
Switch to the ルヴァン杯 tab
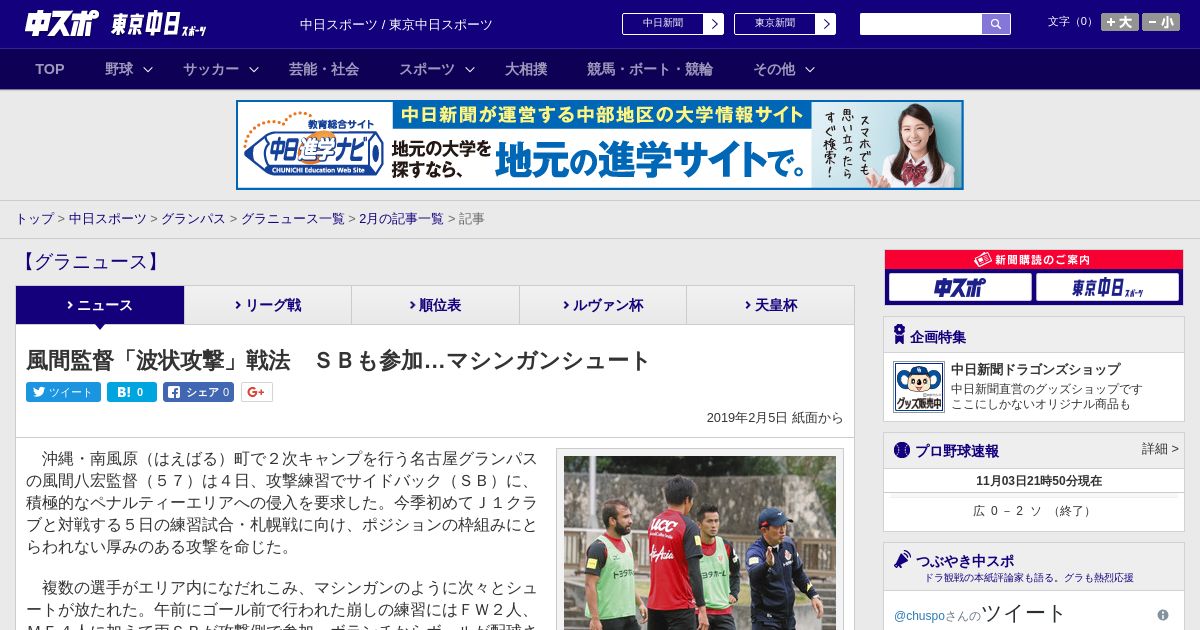603,305
